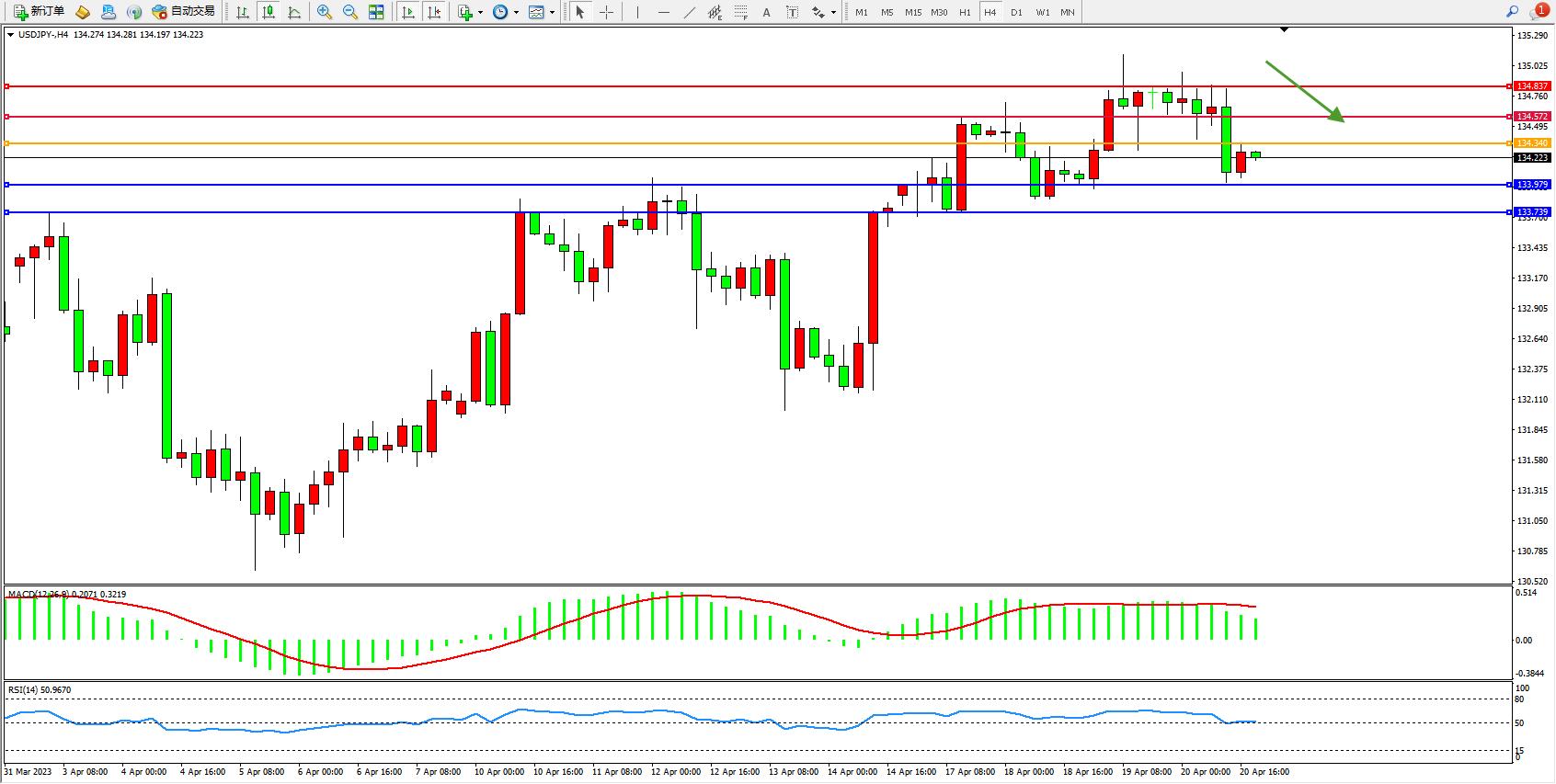Zoom out of the chart
Screen dimensions: 1556x784
[x=350, y=12]
